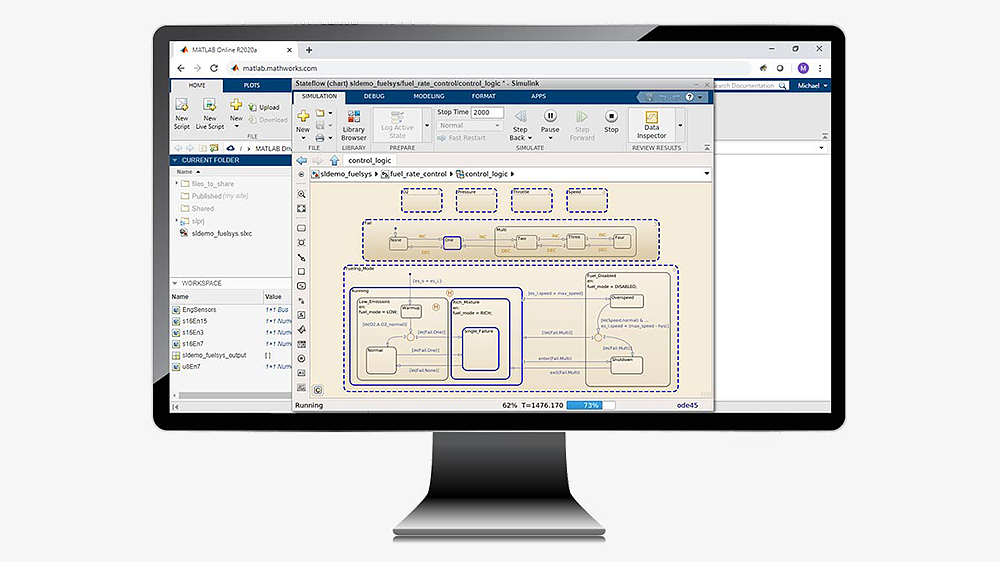
Task: Click the Search Documentation field
Action: pyautogui.click(x=750, y=85)
